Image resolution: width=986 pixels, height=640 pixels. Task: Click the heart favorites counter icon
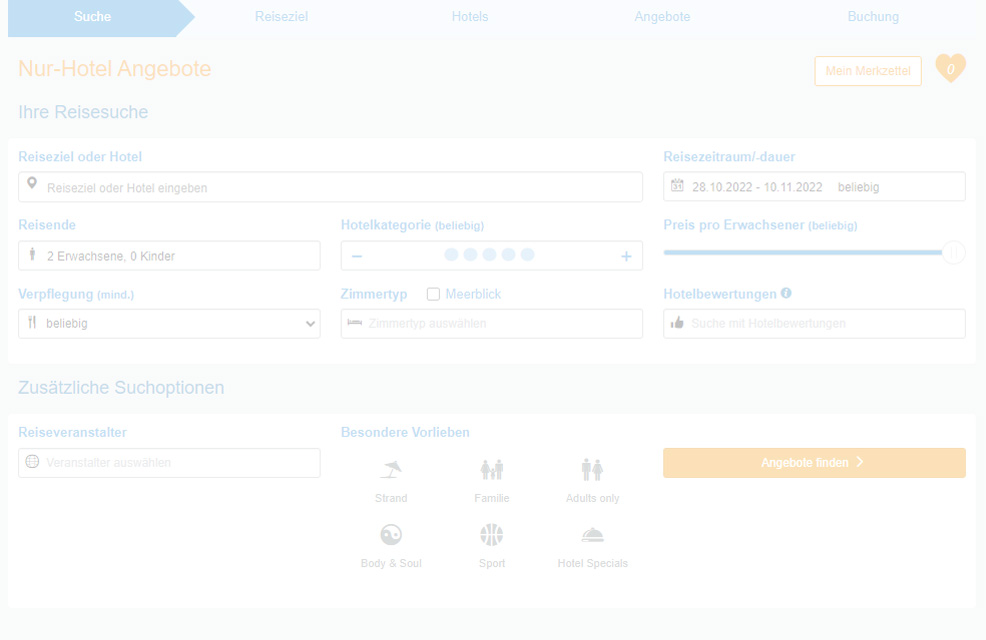click(x=950, y=69)
